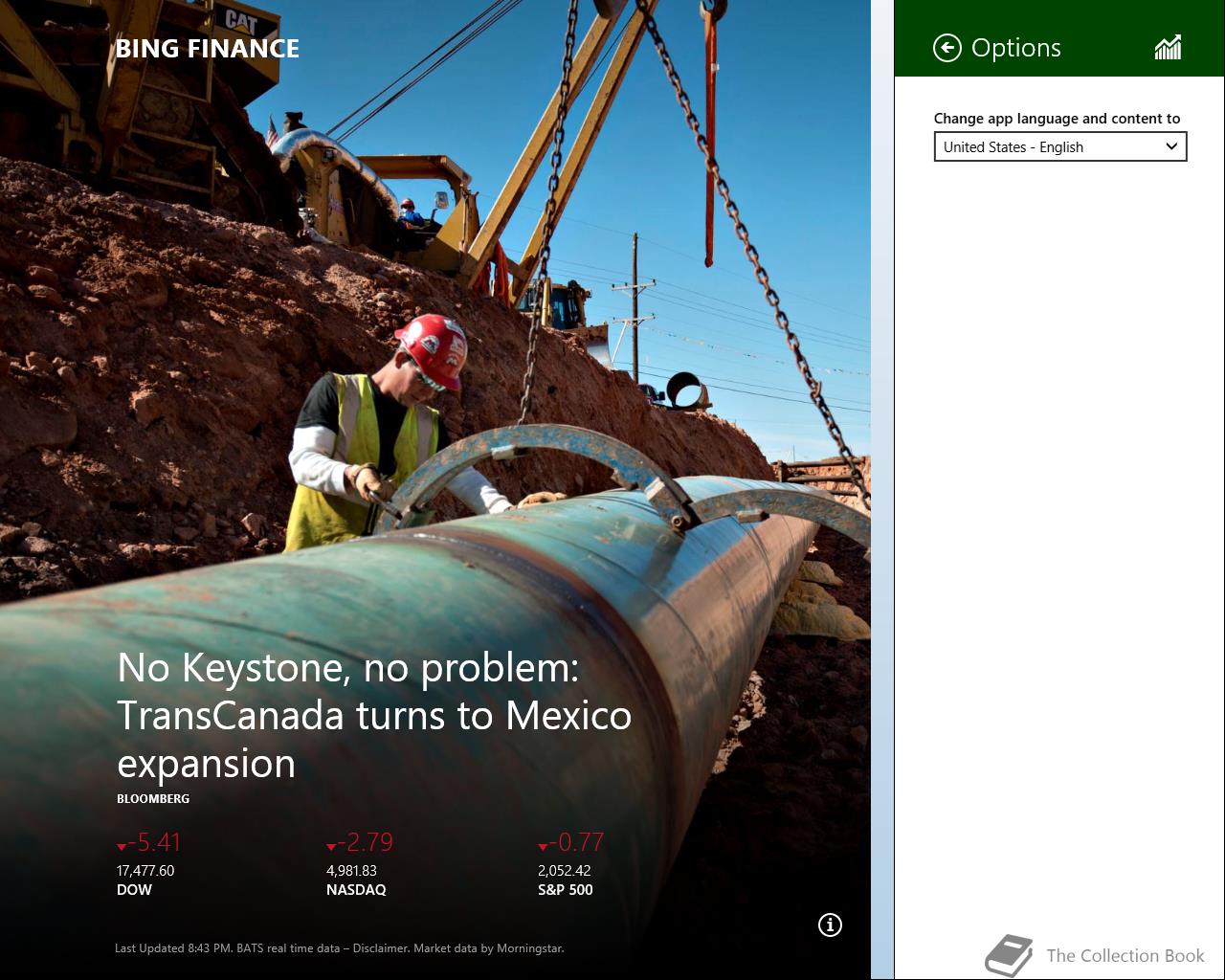Select the NASDAQ index tile

coord(360,864)
